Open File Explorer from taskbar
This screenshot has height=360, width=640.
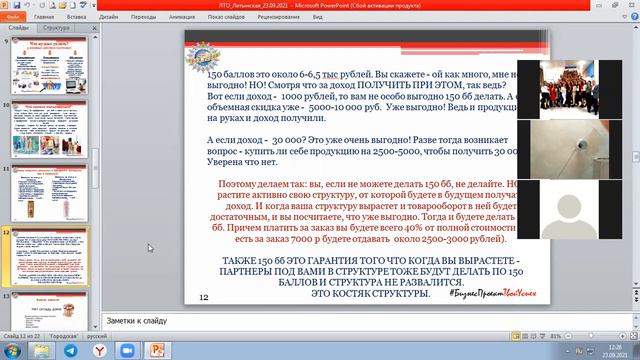pos(42,351)
